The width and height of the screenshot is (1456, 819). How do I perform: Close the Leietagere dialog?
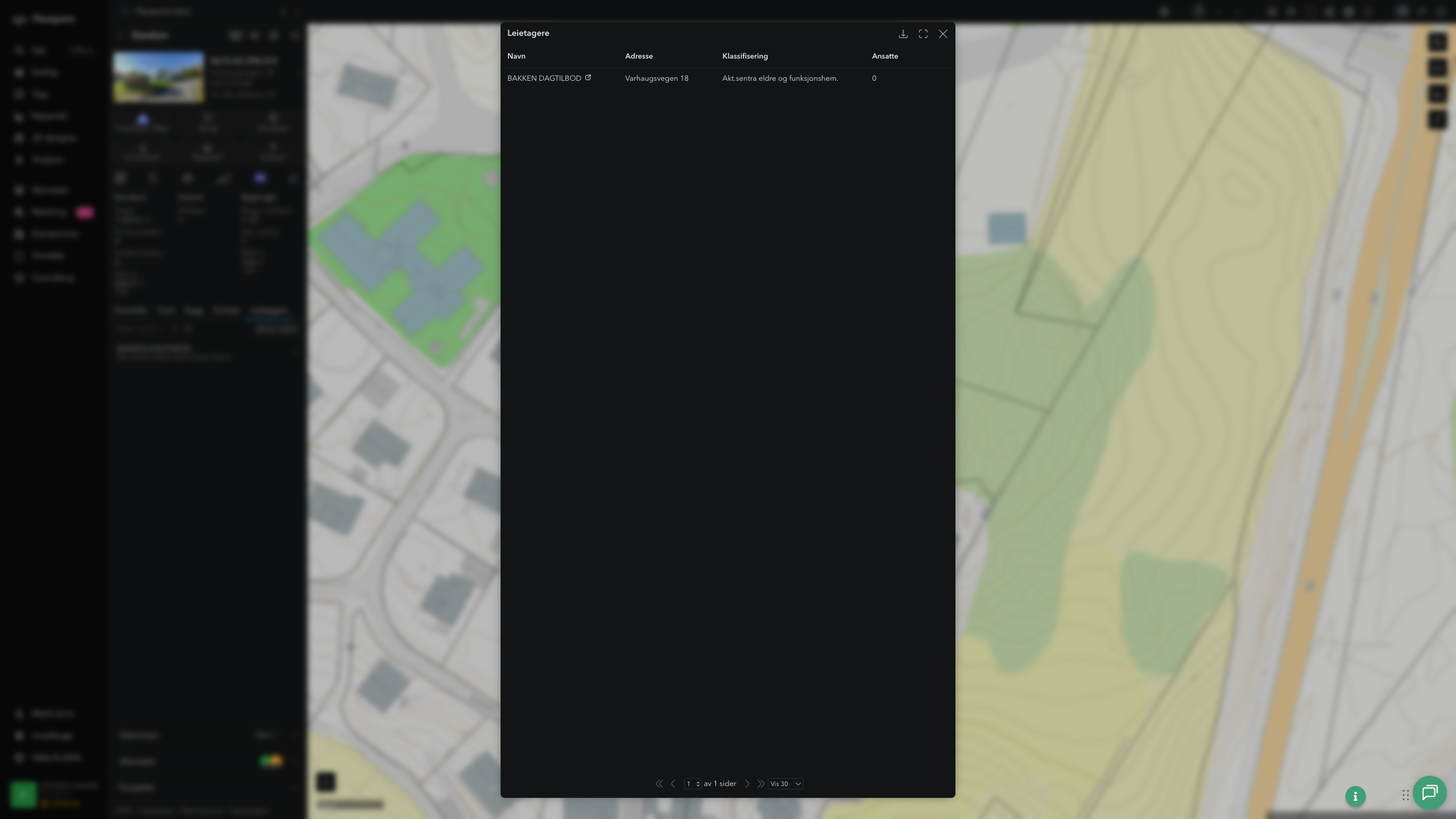(x=943, y=34)
